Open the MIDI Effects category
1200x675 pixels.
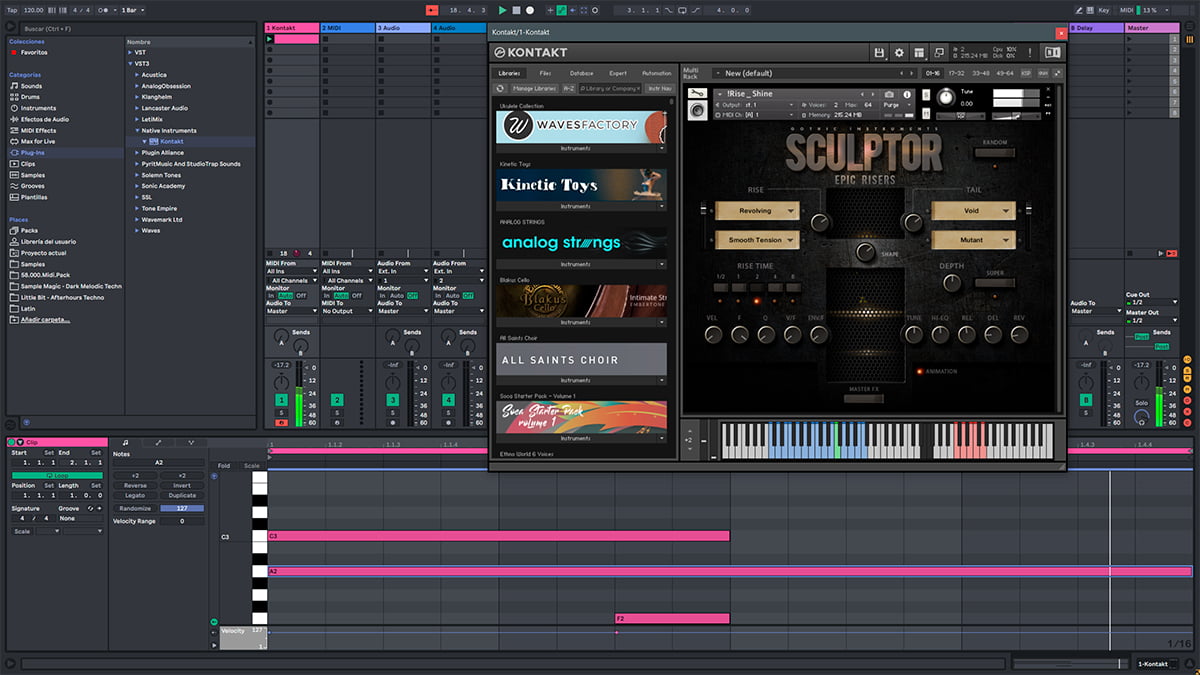pos(38,130)
